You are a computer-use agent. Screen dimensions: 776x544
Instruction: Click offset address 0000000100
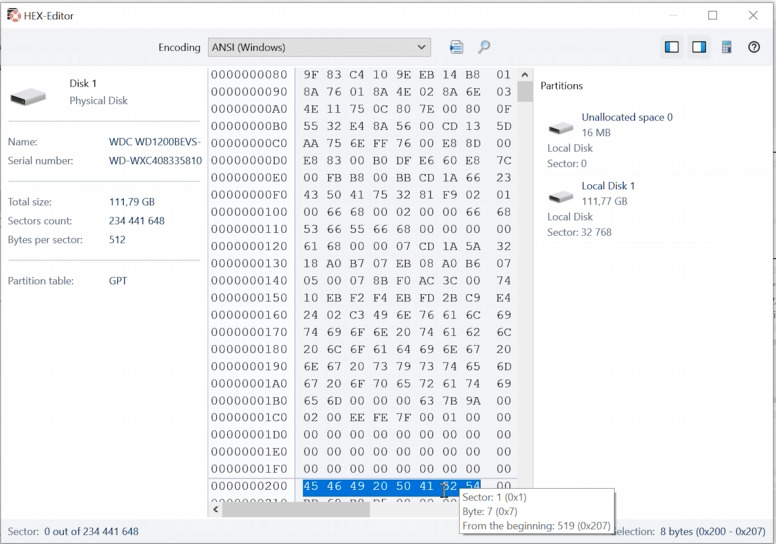click(x=249, y=212)
